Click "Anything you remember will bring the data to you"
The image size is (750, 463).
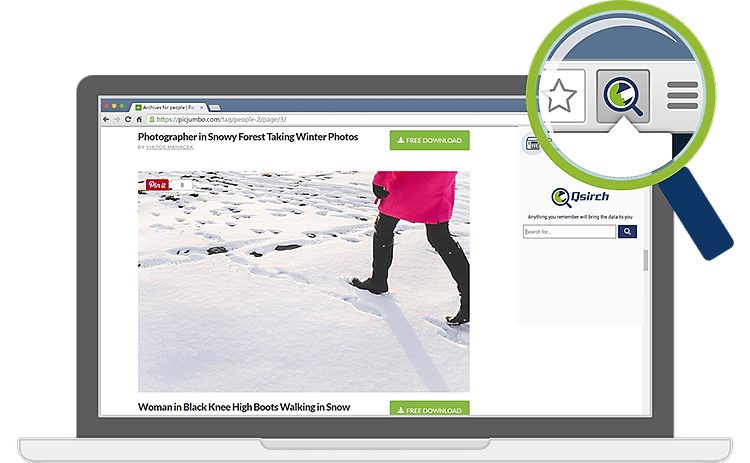(x=580, y=217)
